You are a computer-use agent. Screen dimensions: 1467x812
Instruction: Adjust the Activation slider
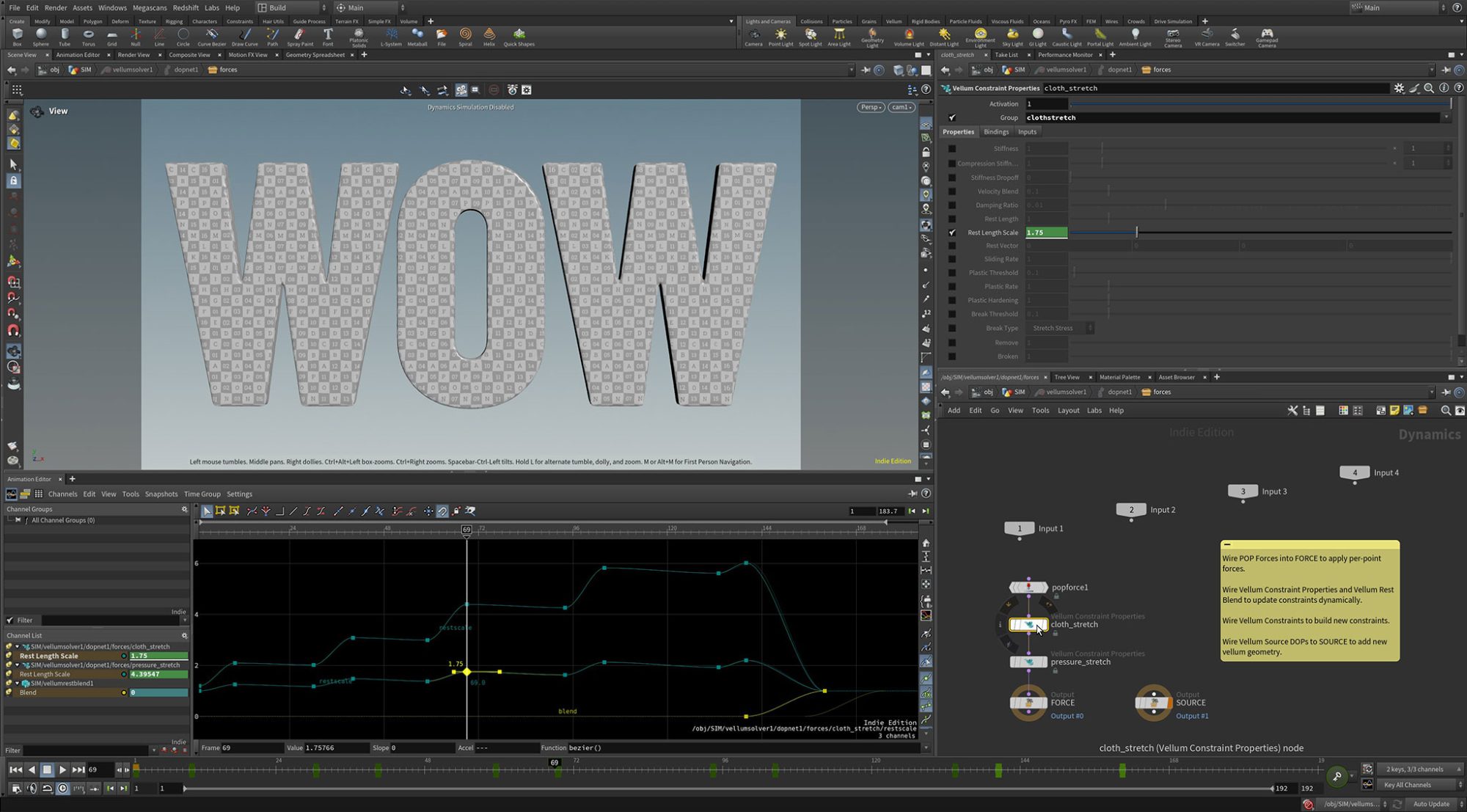pyautogui.click(x=1260, y=104)
